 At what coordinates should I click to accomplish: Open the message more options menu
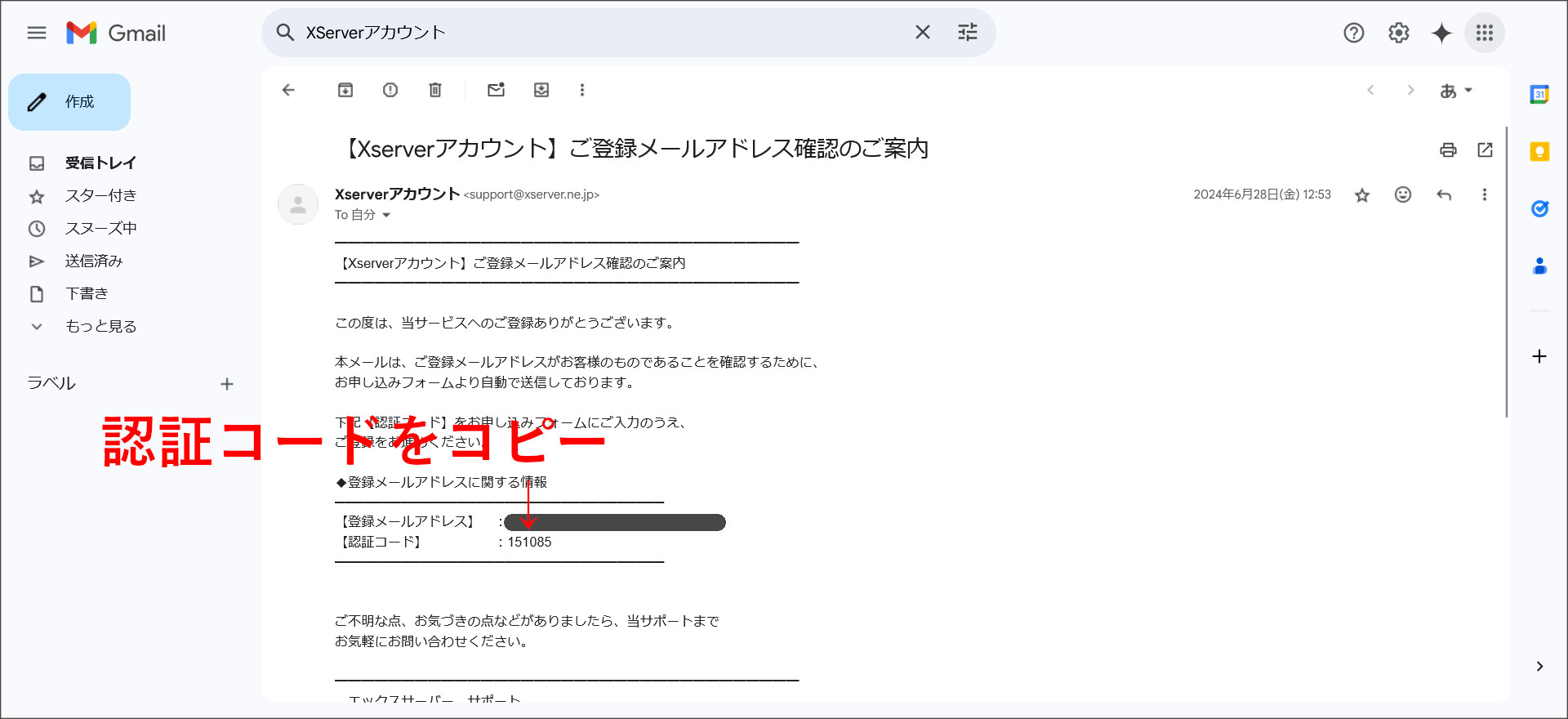[1485, 194]
